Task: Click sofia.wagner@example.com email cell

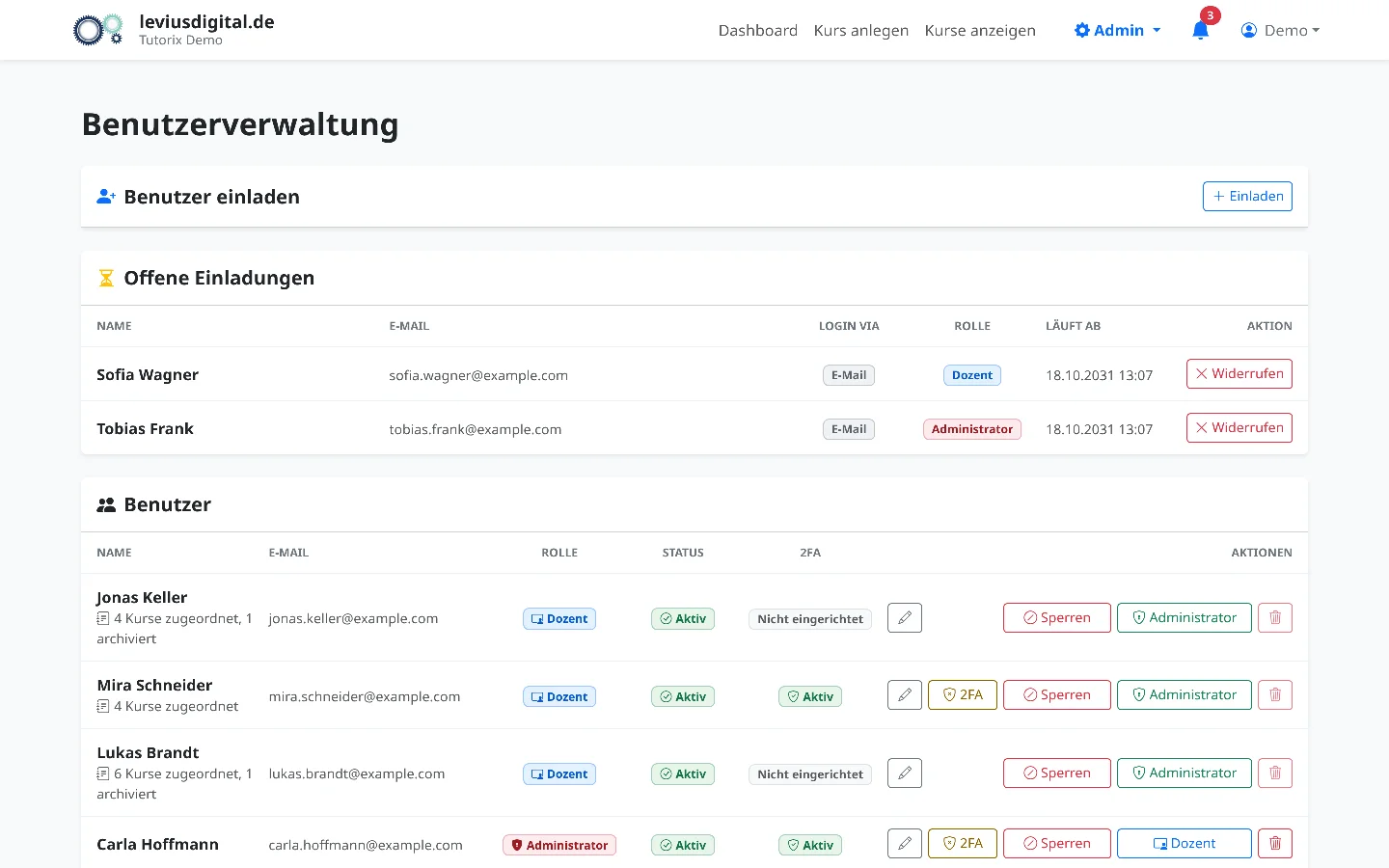Action: tap(478, 375)
